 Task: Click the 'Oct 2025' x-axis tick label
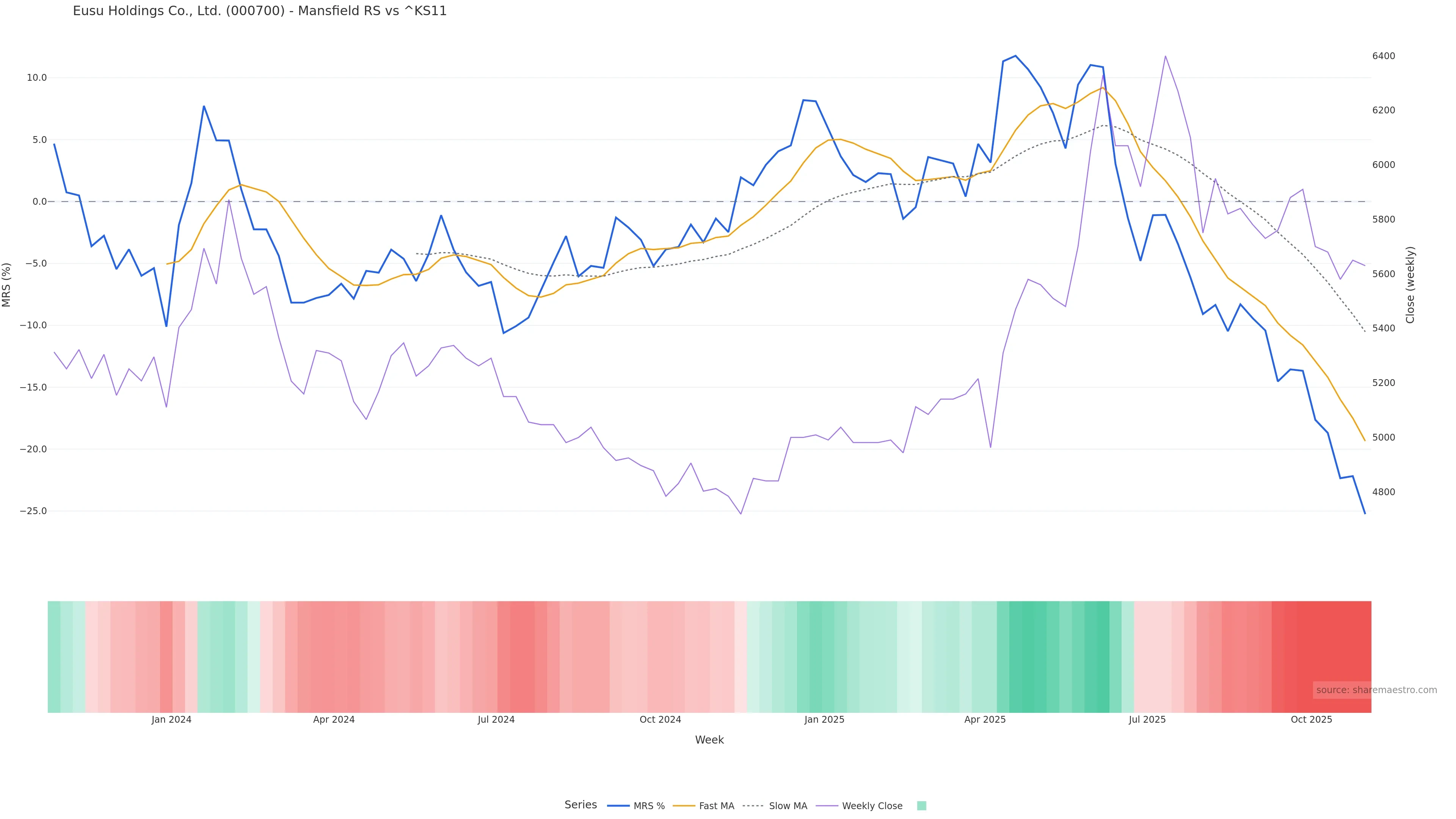[1311, 720]
